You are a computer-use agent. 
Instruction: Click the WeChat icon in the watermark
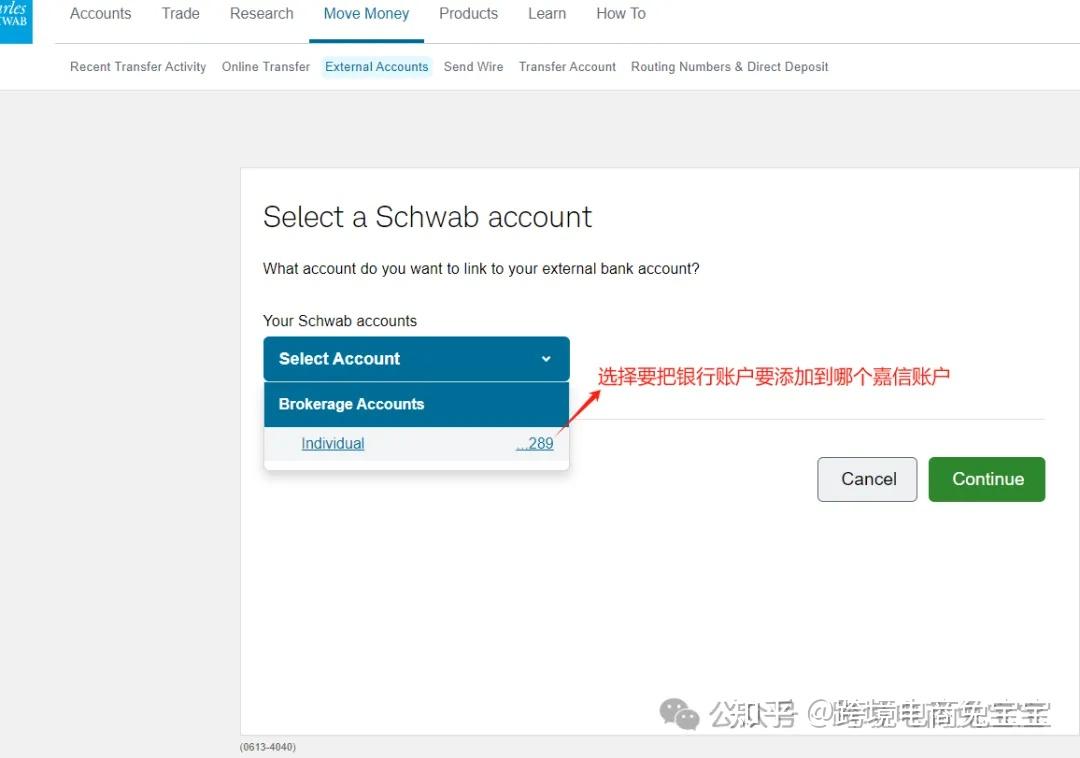[679, 714]
